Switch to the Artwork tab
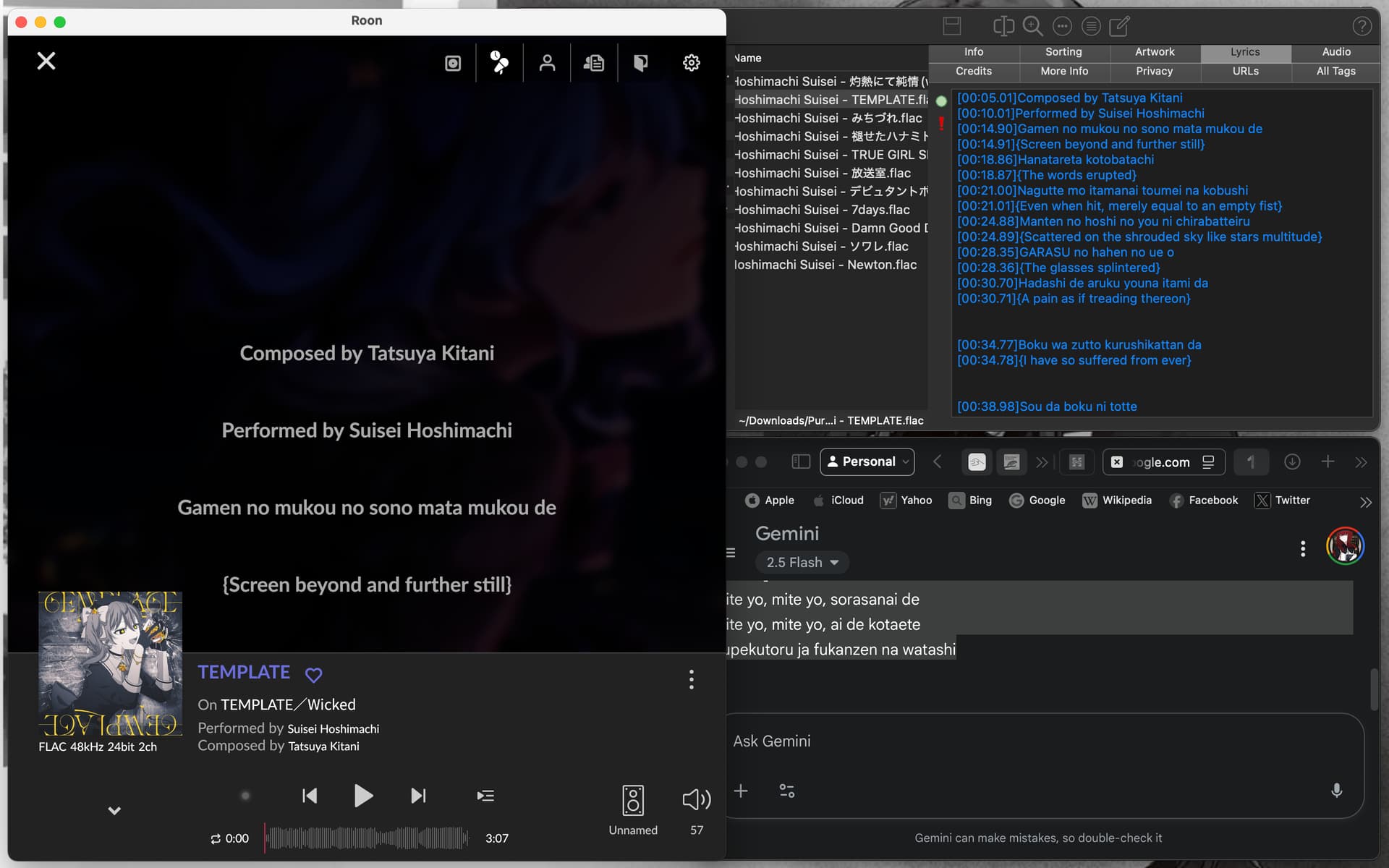The width and height of the screenshot is (1389, 868). (1154, 52)
